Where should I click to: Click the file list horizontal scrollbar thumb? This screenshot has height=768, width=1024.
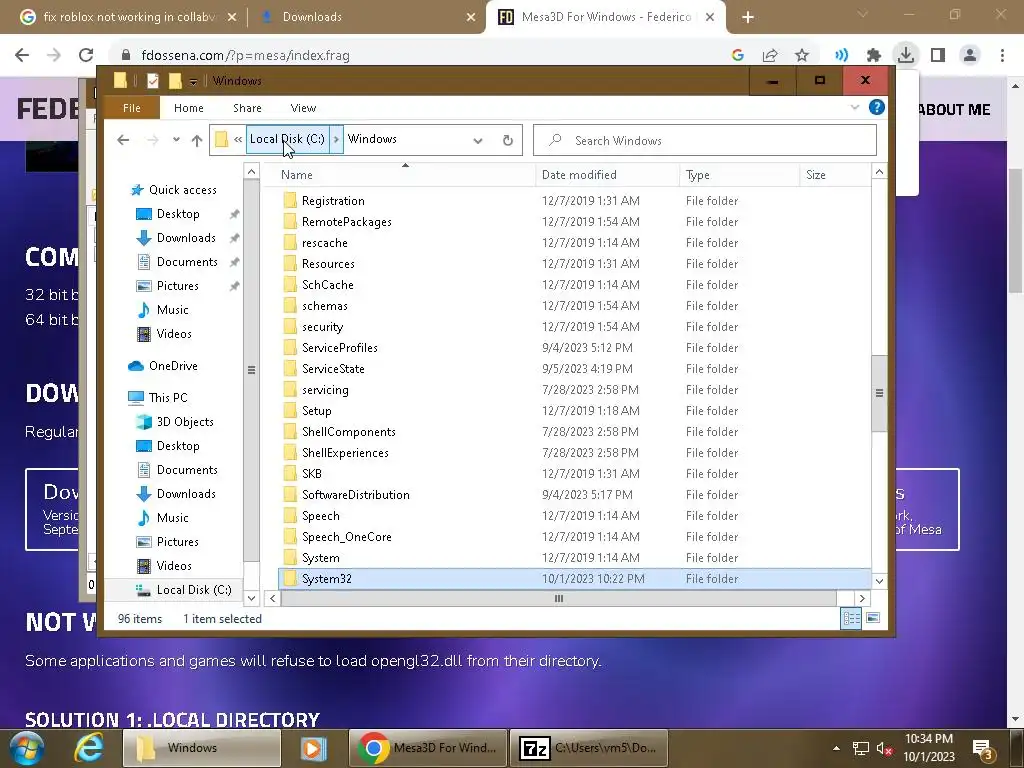point(558,598)
